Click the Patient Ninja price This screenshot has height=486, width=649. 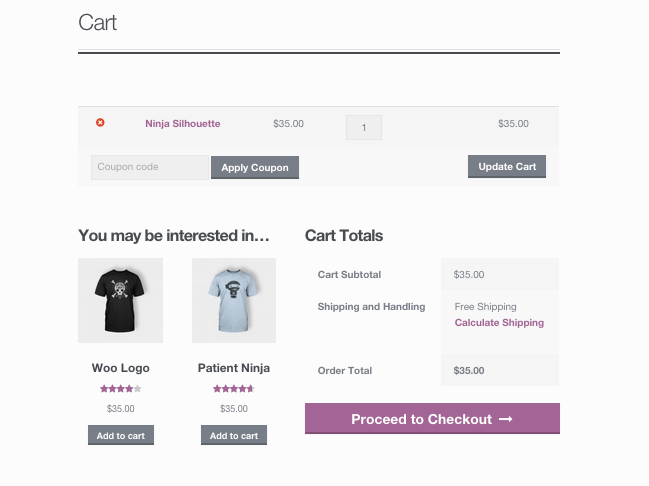[x=233, y=409]
